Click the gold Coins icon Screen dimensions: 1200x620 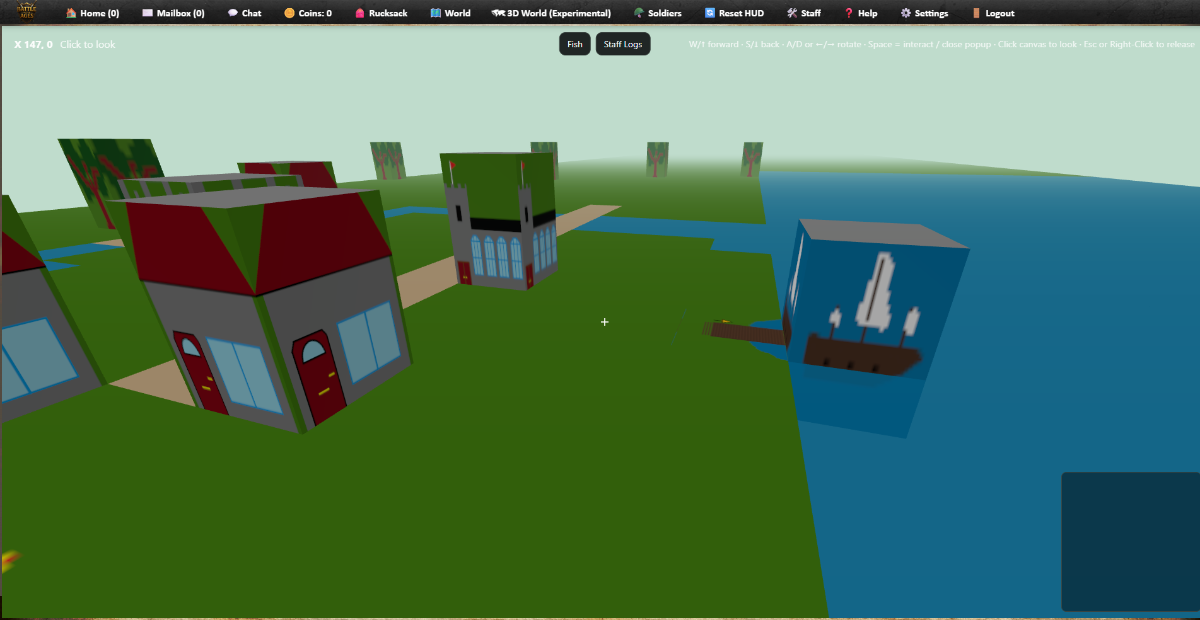[x=289, y=13]
